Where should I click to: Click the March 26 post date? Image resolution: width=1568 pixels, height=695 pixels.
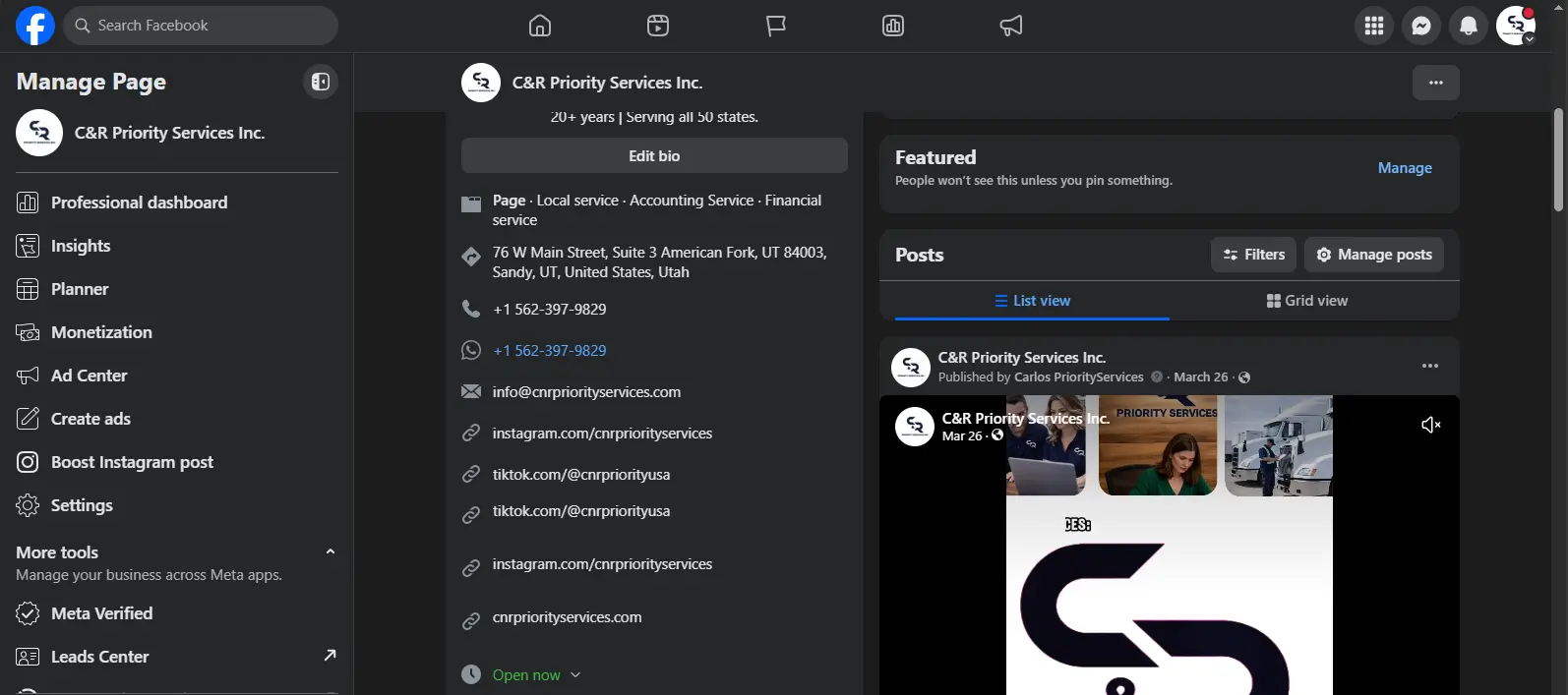coord(1201,377)
